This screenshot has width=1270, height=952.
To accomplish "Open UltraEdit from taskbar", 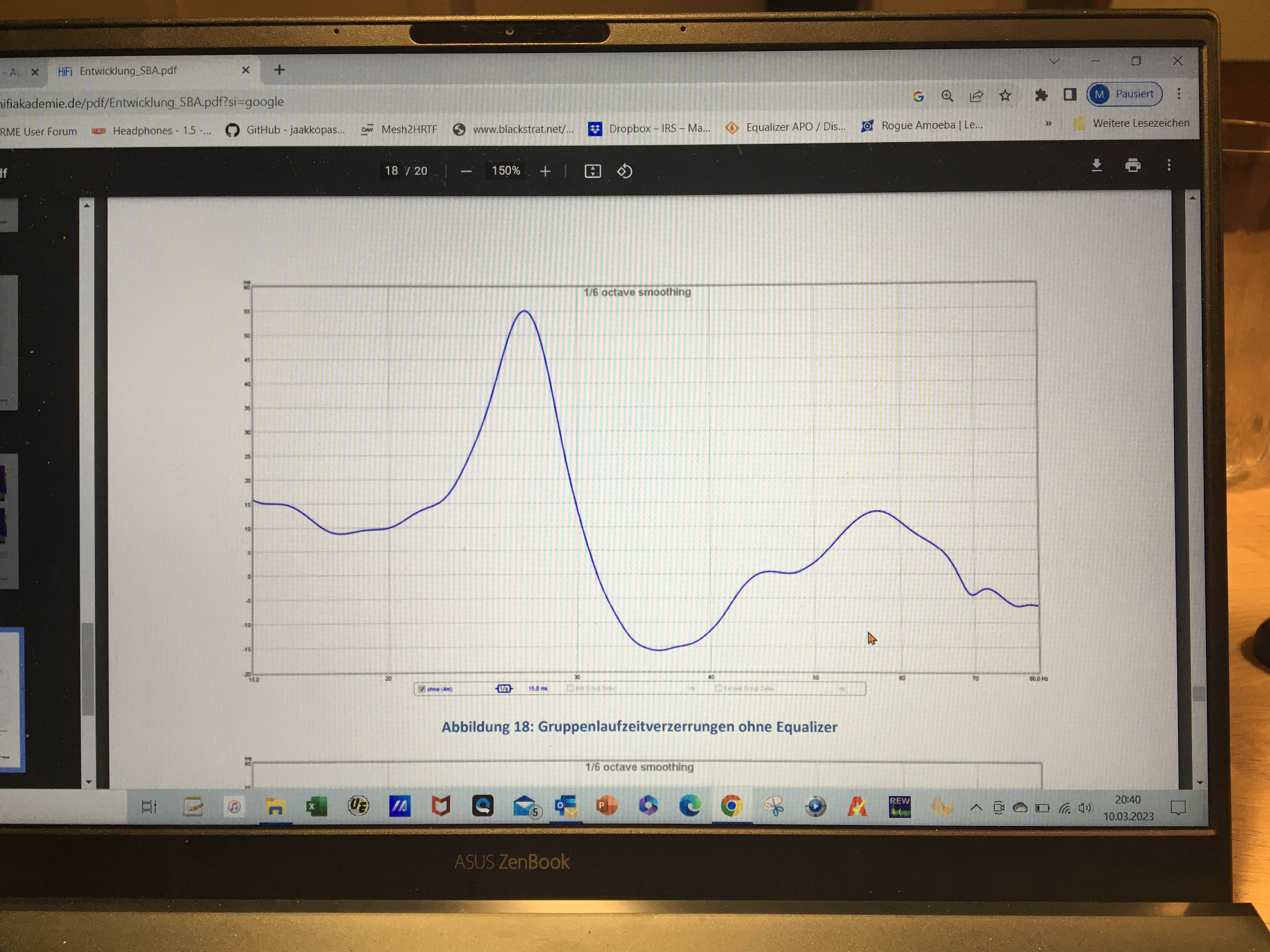I will pyautogui.click(x=358, y=806).
